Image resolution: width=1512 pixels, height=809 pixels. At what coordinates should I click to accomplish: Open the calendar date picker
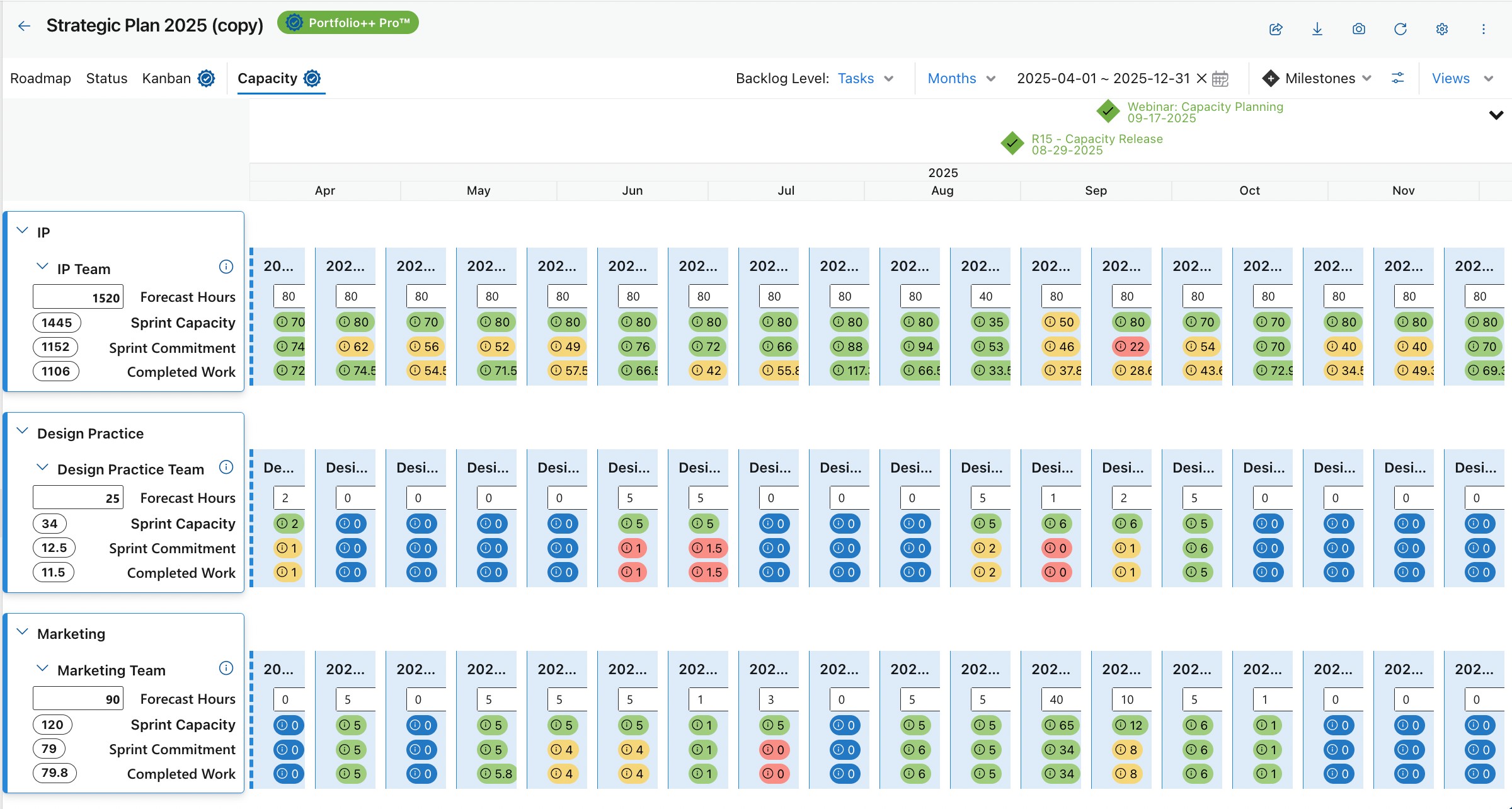tap(1220, 78)
